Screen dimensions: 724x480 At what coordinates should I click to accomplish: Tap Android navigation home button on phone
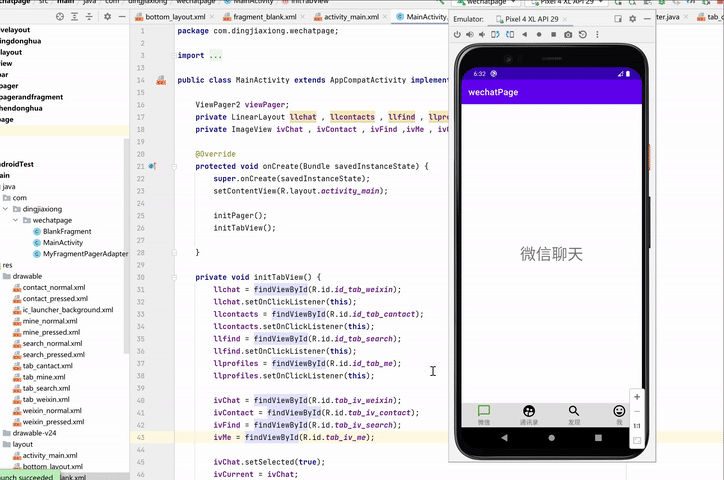551,438
